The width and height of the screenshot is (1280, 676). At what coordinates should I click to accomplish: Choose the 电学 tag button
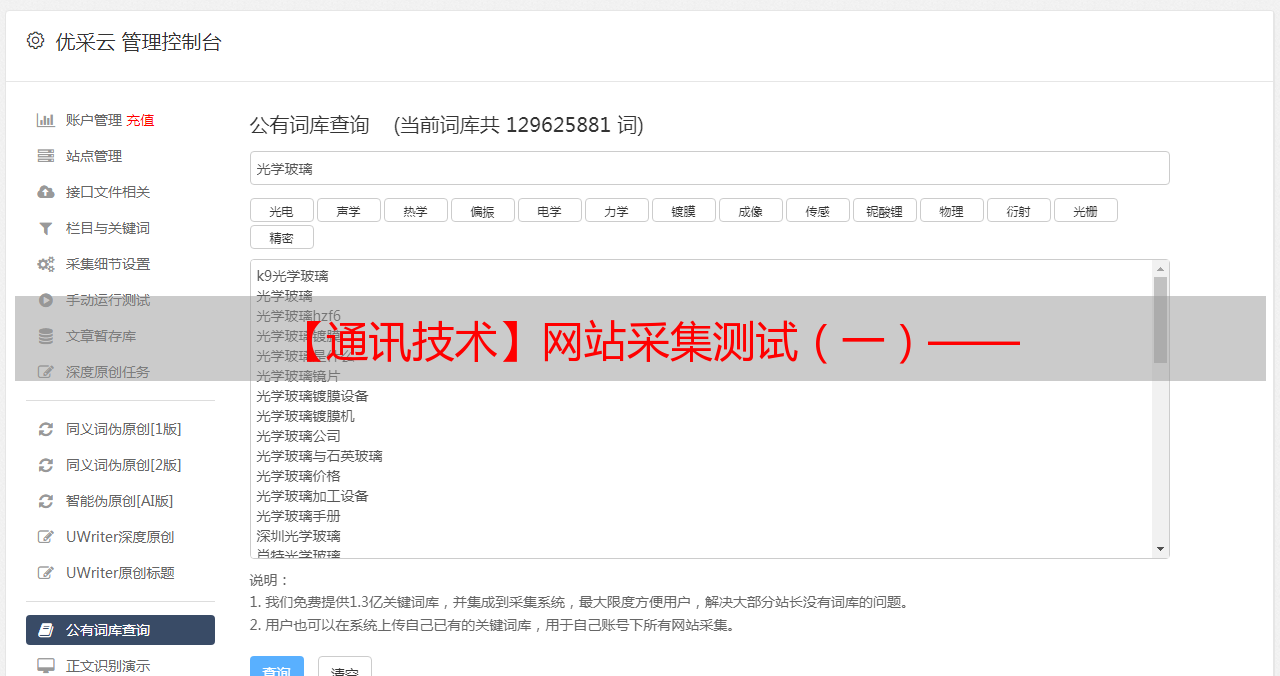[x=549, y=210]
